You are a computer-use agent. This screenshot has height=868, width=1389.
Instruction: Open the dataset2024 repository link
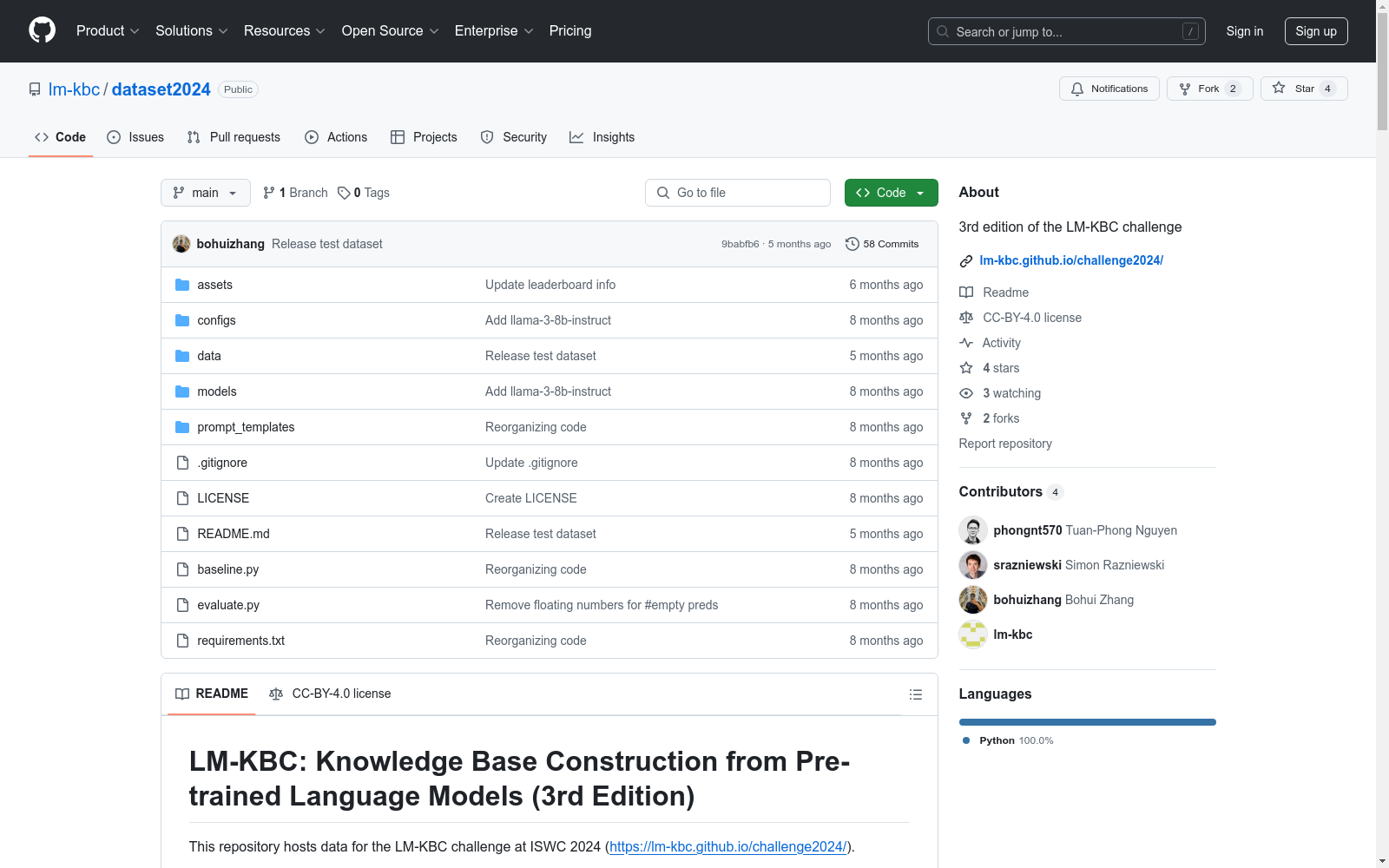pos(161,89)
